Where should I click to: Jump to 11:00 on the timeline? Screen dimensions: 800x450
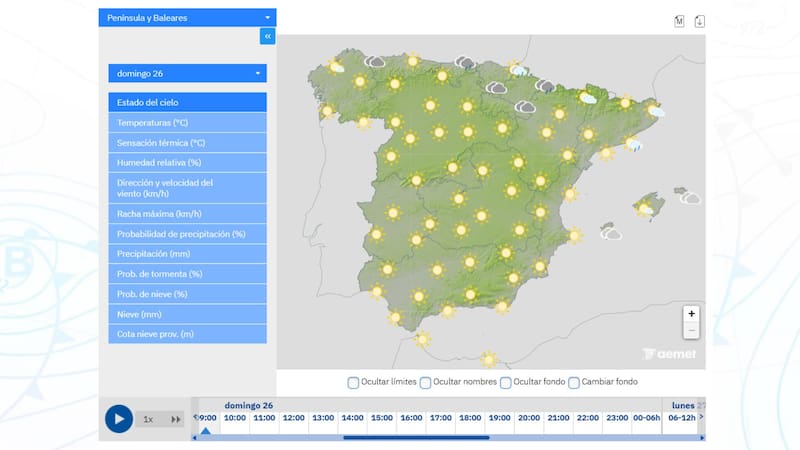[x=264, y=418]
